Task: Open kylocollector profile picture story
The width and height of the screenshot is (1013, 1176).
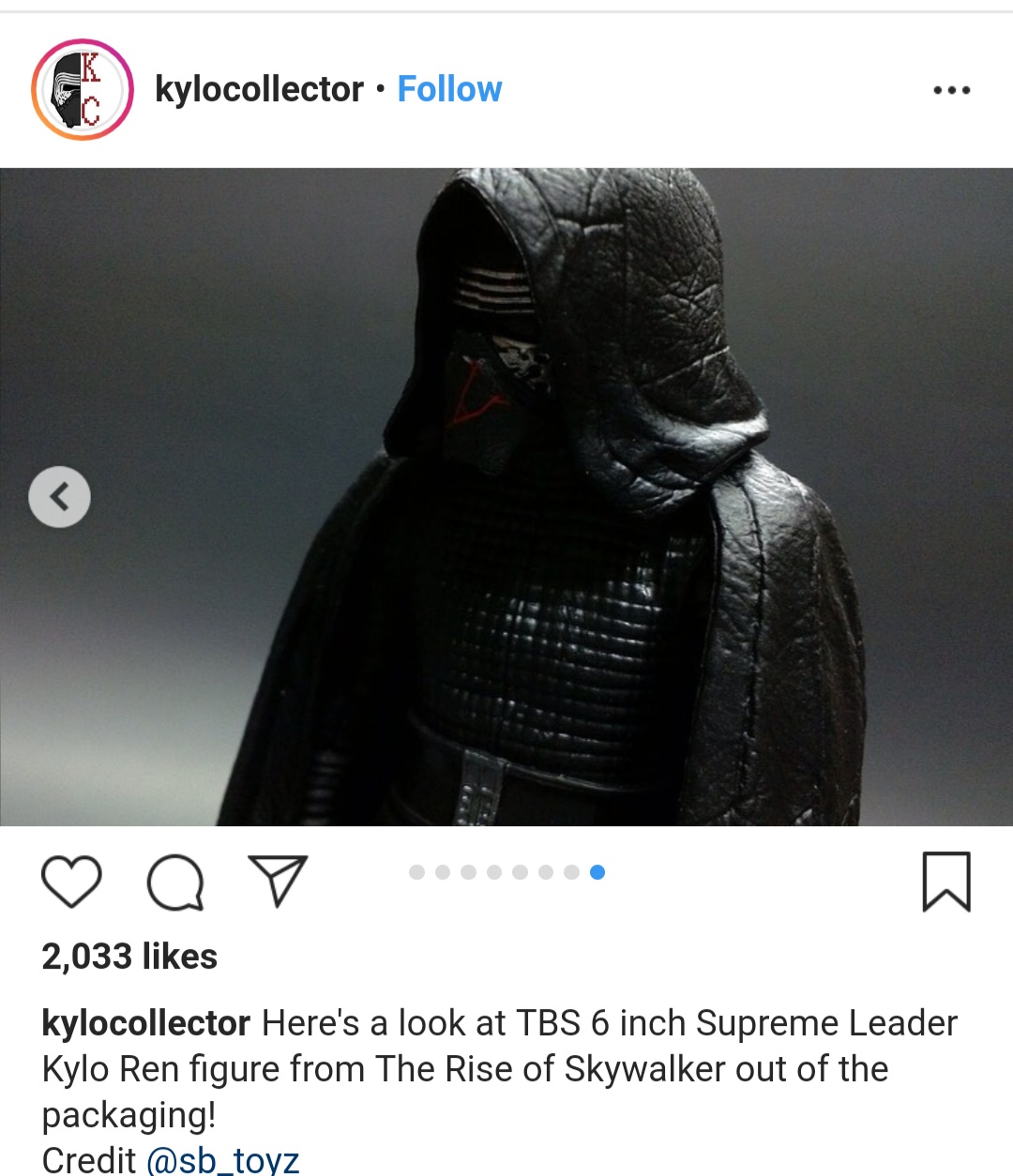Action: [83, 90]
